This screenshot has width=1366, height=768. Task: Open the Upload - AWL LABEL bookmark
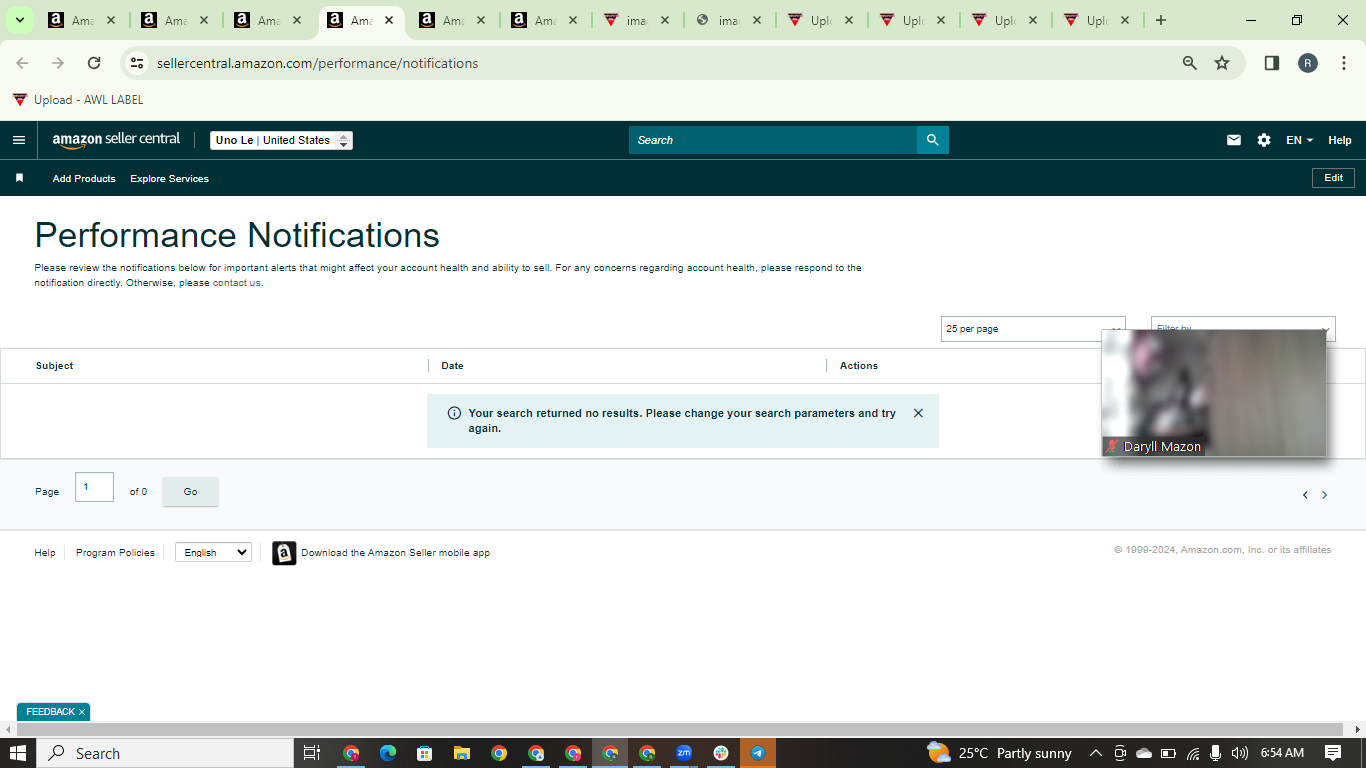pyautogui.click(x=78, y=100)
